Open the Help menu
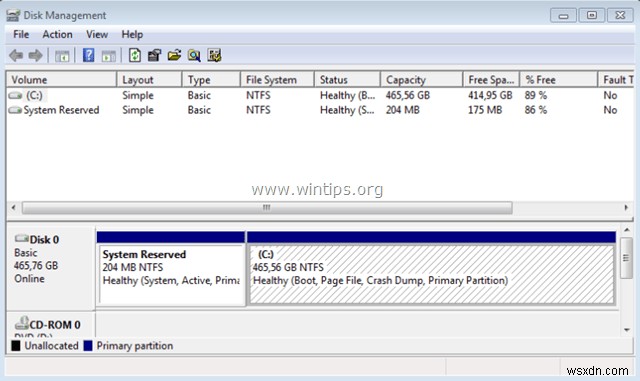Screen dimensions: 640x381 tap(132, 34)
